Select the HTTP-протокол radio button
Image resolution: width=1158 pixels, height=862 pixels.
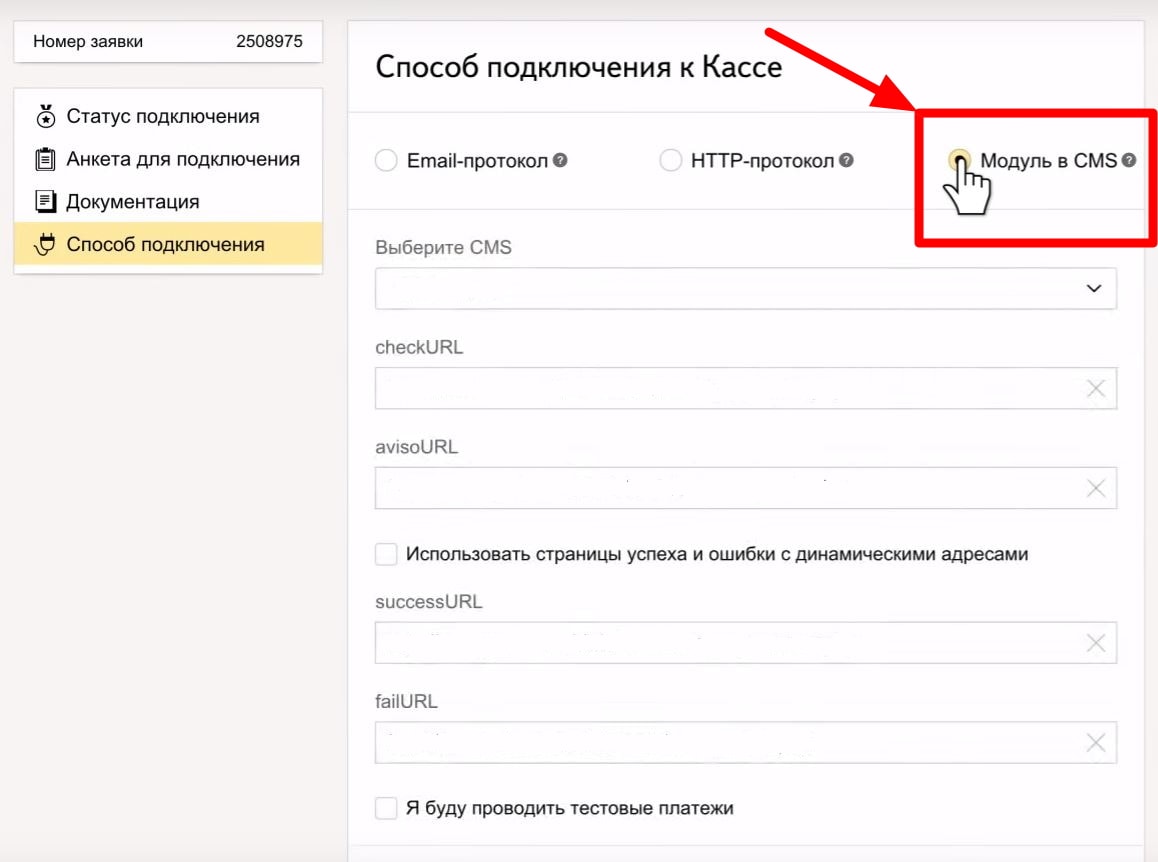(671, 160)
